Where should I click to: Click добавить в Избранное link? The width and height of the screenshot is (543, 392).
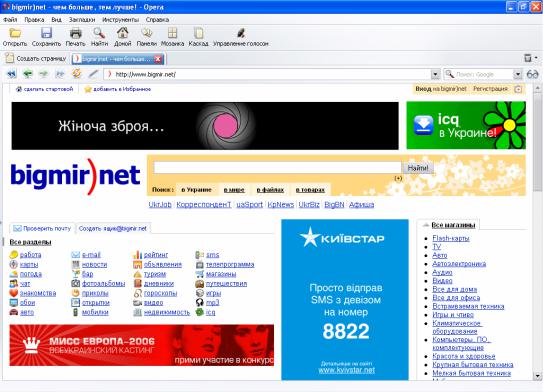(122, 89)
